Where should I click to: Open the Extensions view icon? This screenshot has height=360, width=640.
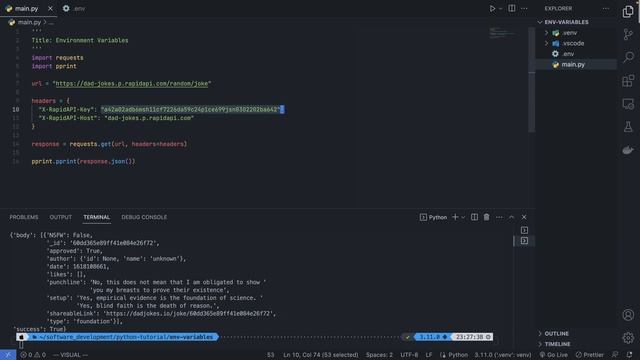(628, 80)
